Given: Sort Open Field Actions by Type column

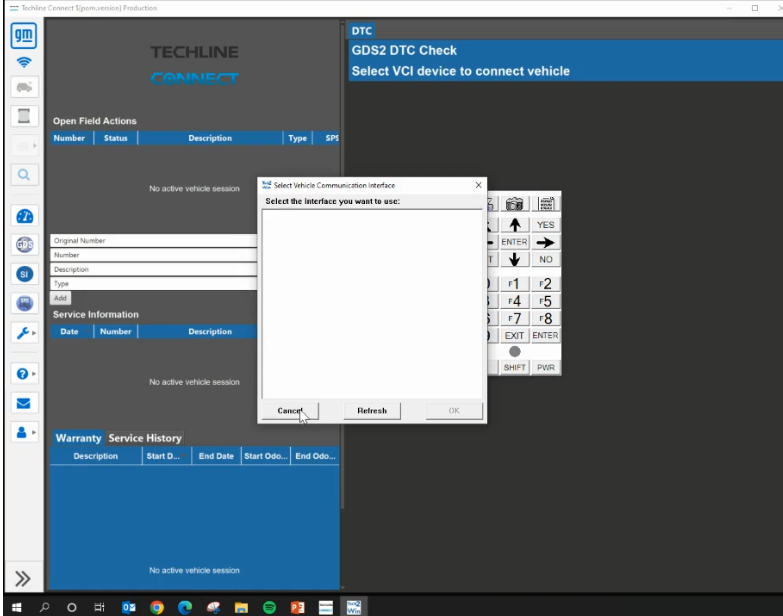Looking at the screenshot, I should [x=298, y=138].
